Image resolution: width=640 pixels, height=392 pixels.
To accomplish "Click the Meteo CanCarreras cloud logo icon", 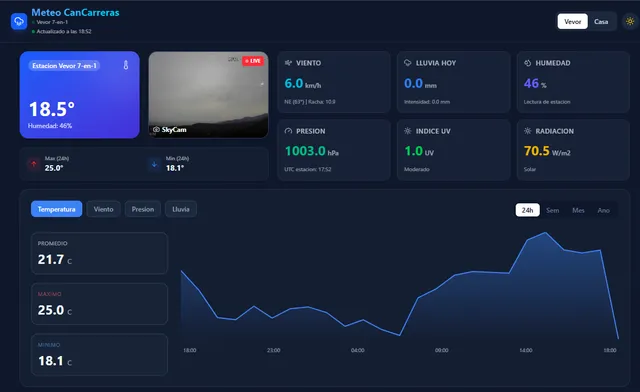I will tap(19, 21).
